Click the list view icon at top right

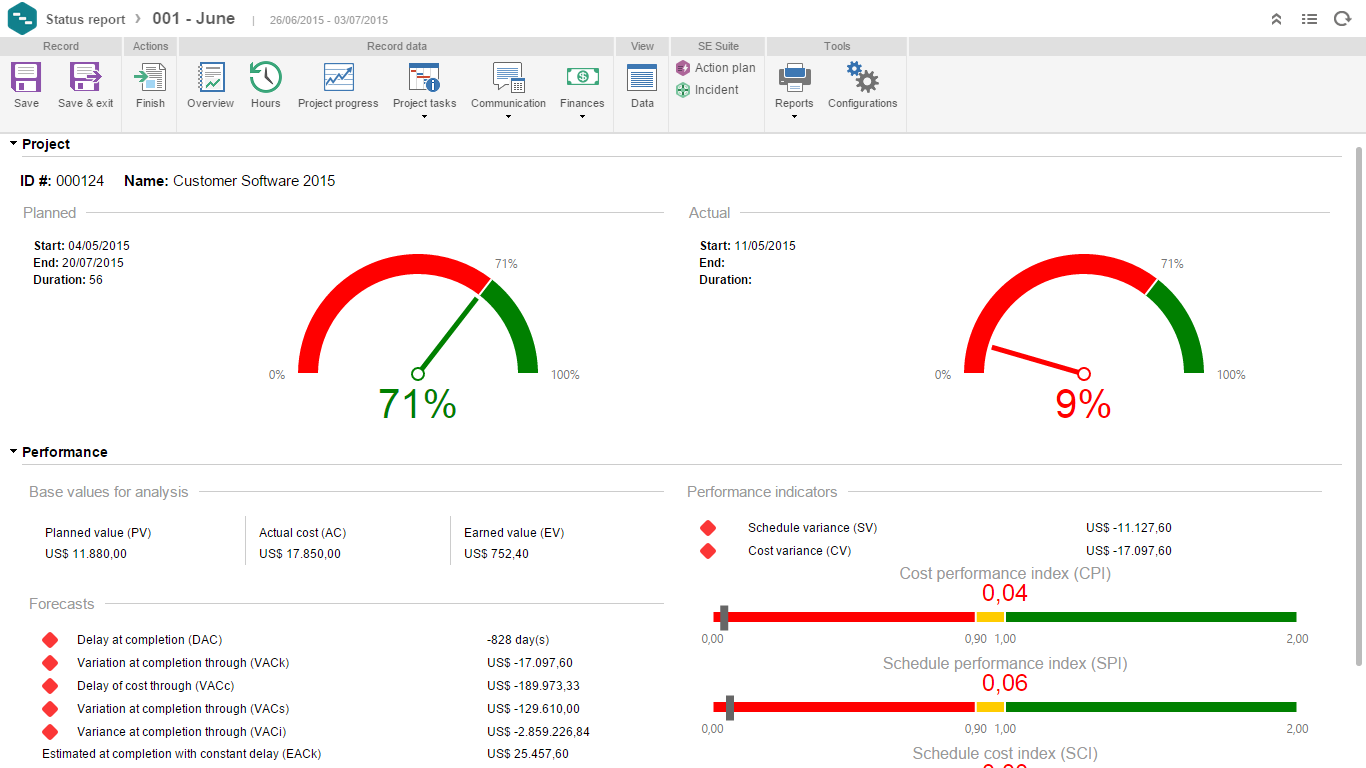pos(1309,19)
